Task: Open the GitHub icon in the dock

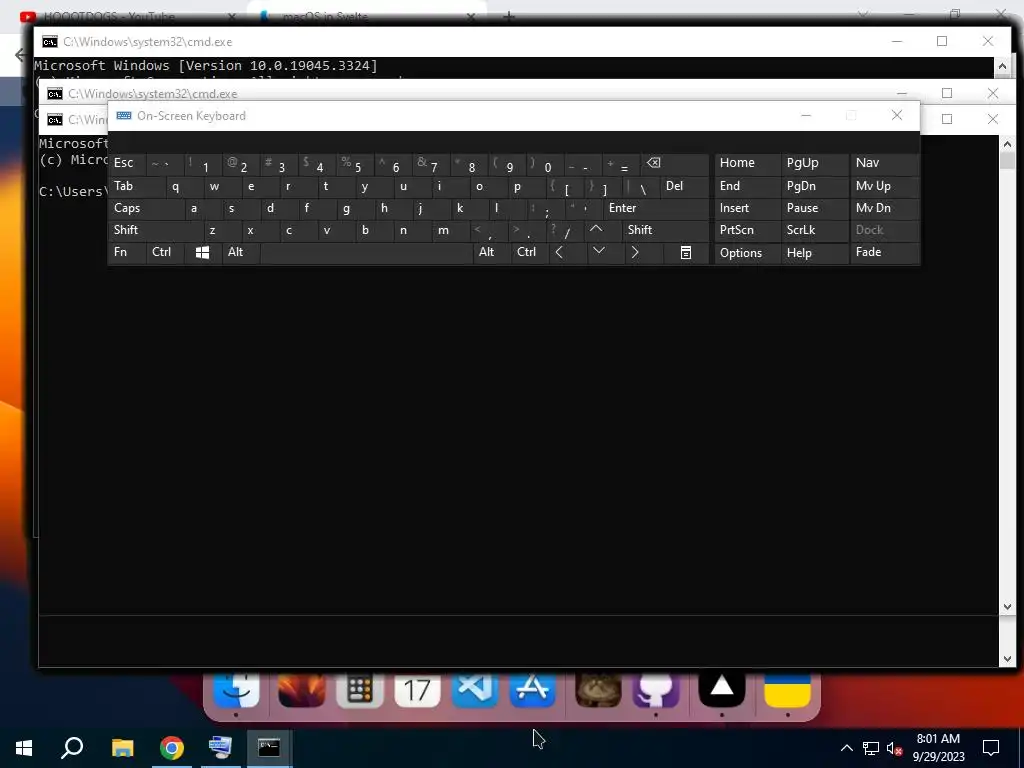Action: [656, 689]
